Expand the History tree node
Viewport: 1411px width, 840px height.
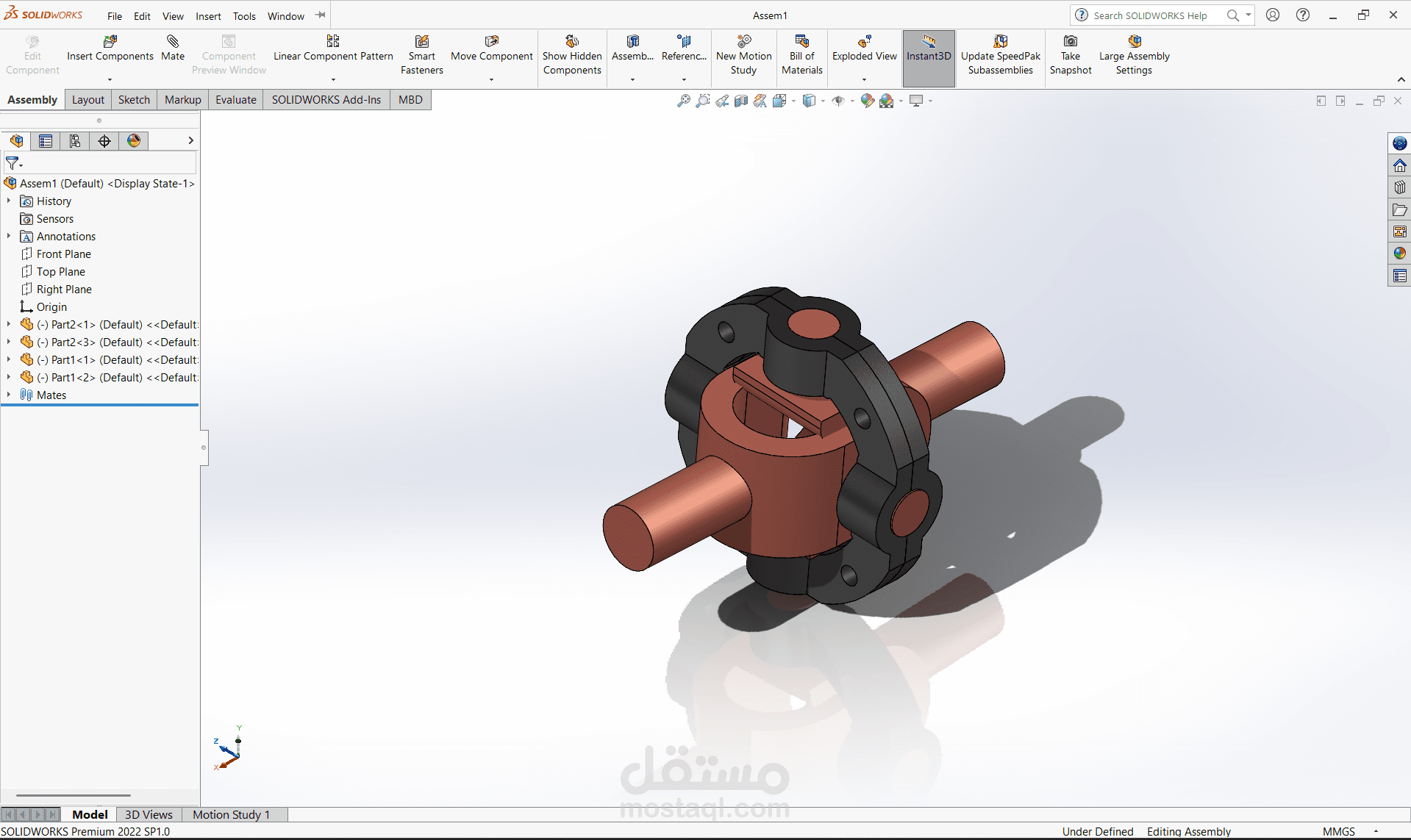pyautogui.click(x=9, y=201)
